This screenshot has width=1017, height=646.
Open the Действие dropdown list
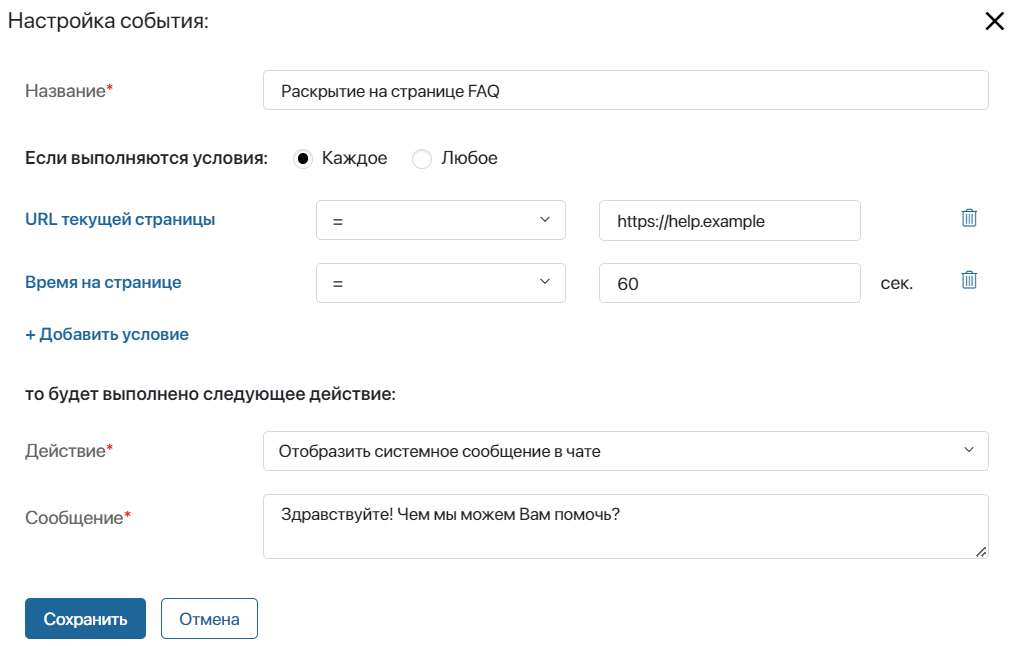coord(625,451)
